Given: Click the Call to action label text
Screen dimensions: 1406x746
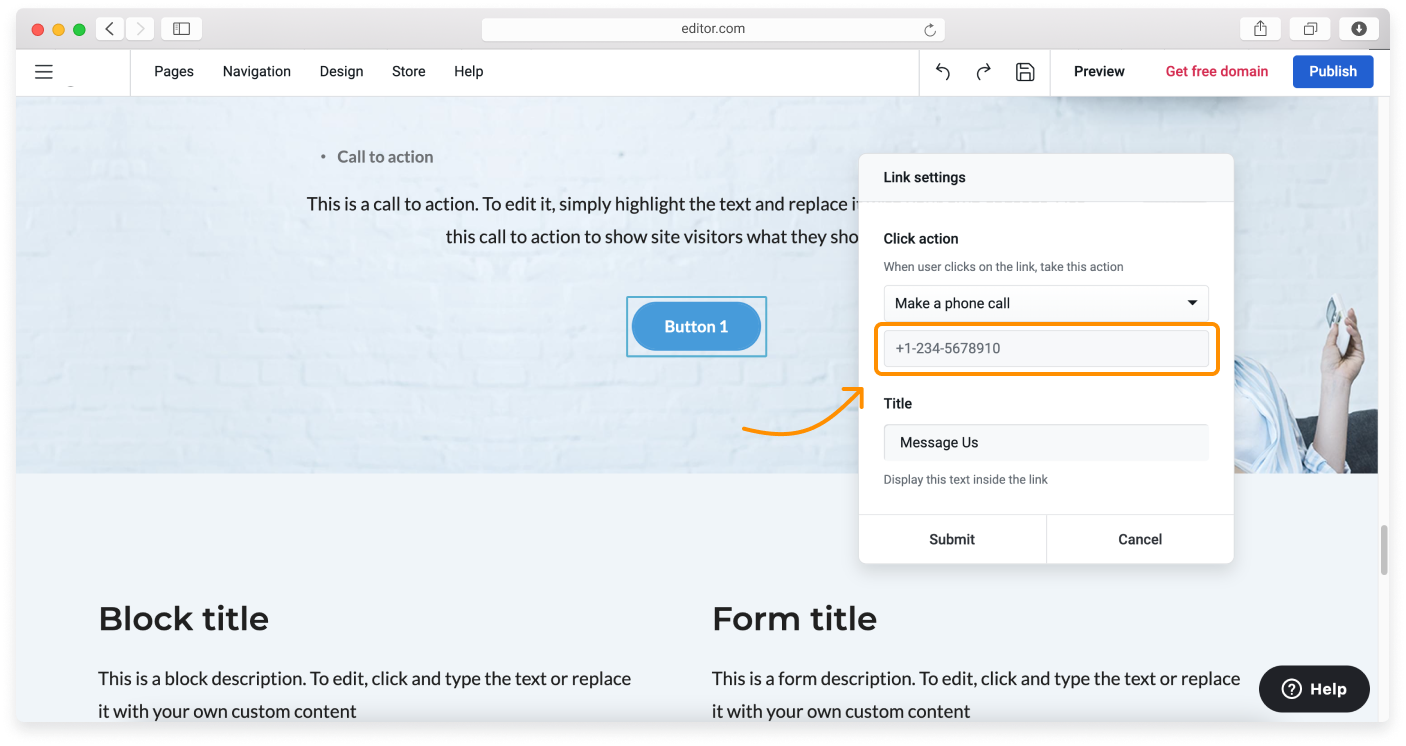Looking at the screenshot, I should point(385,157).
